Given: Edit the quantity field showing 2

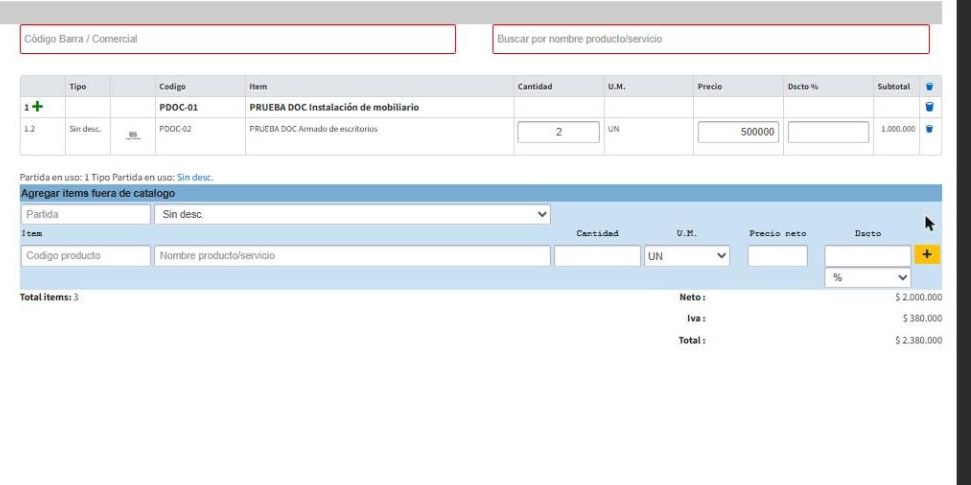Looking at the screenshot, I should [559, 132].
